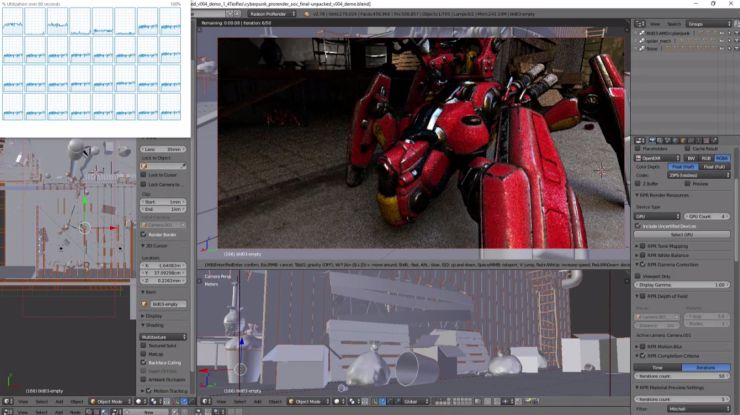Uncheck Backface Culling option
Viewport: 740px width, 415px height.
click(143, 362)
